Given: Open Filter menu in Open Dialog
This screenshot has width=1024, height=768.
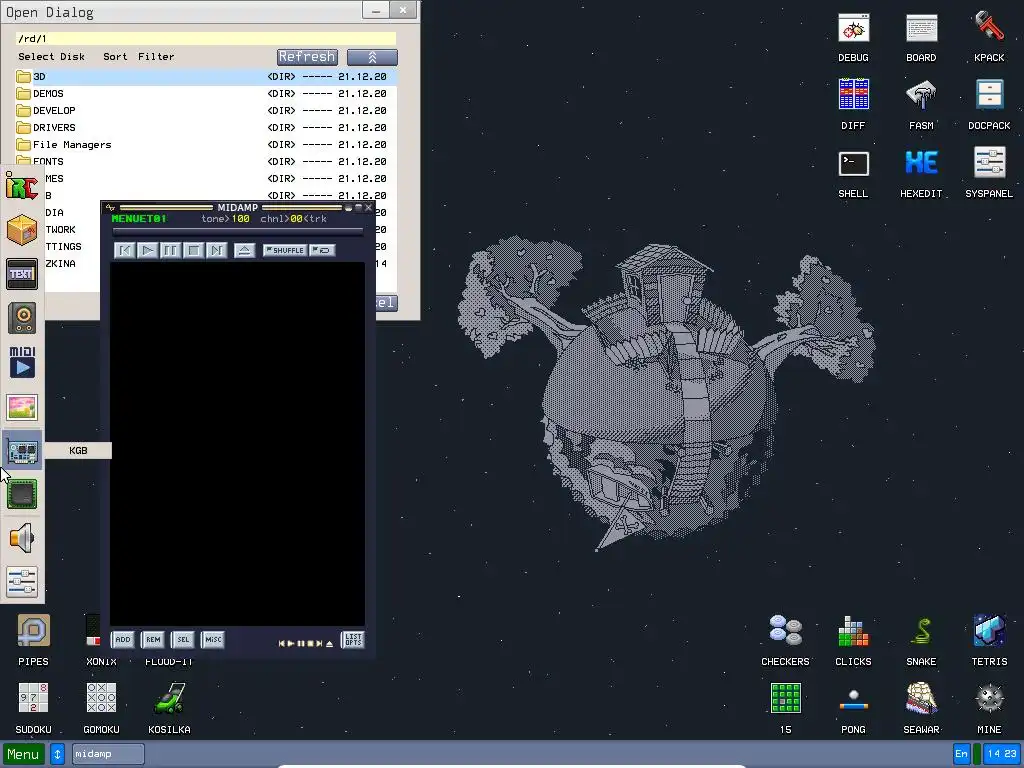Looking at the screenshot, I should click(156, 57).
